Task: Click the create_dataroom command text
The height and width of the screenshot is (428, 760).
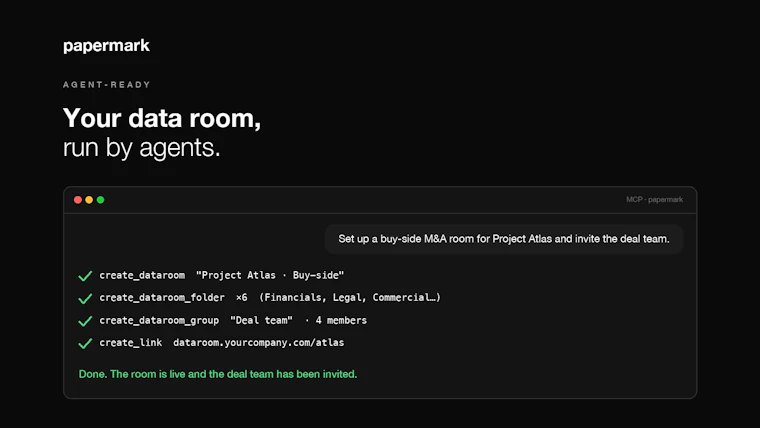Action: point(142,275)
